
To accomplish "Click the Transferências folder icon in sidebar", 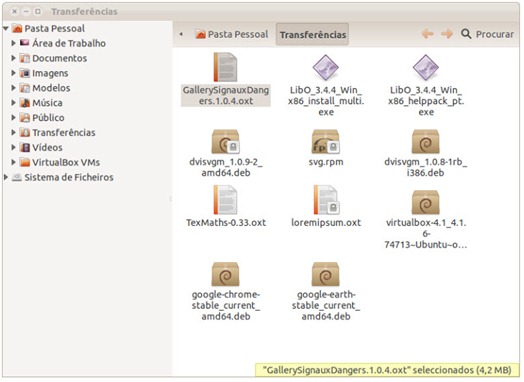I will 24,132.
